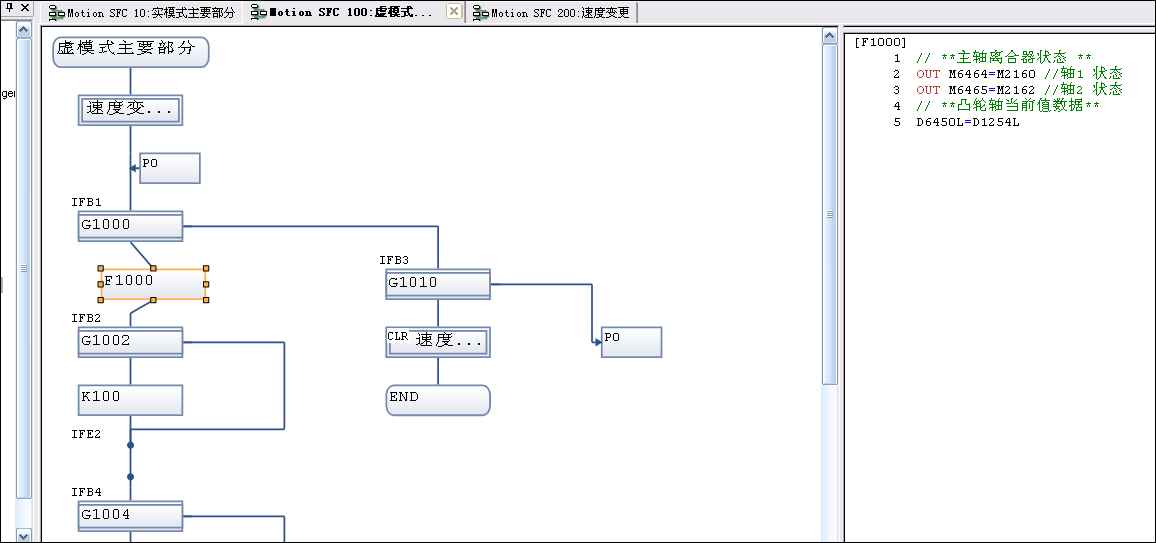
Task: Select the G1000 transition block
Action: coord(130,226)
